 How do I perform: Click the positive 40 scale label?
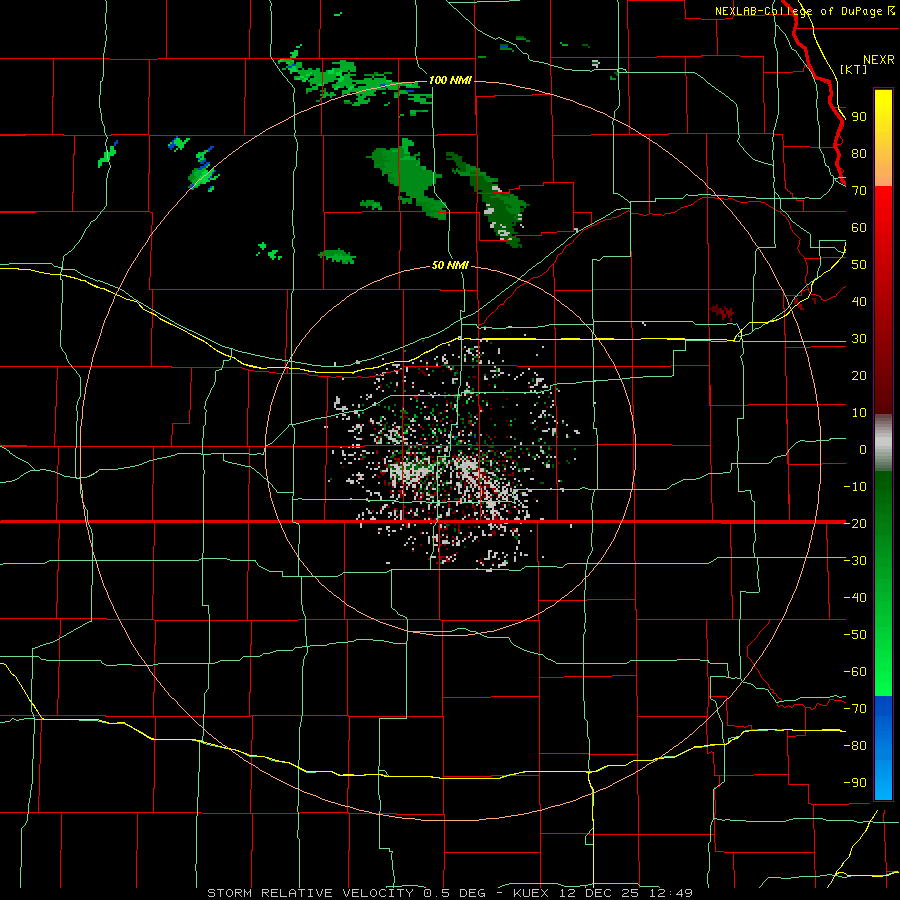[859, 302]
